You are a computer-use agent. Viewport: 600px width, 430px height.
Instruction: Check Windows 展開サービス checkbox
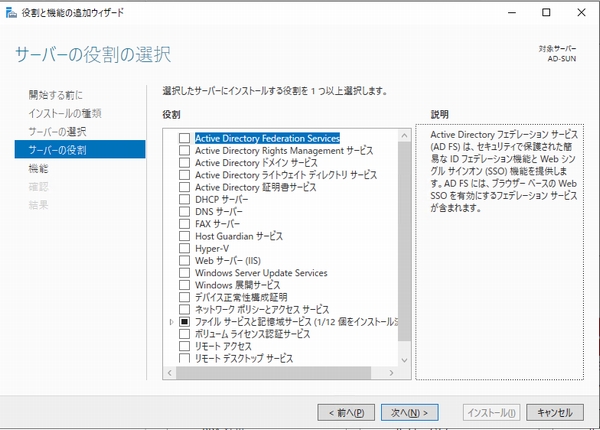(x=184, y=285)
